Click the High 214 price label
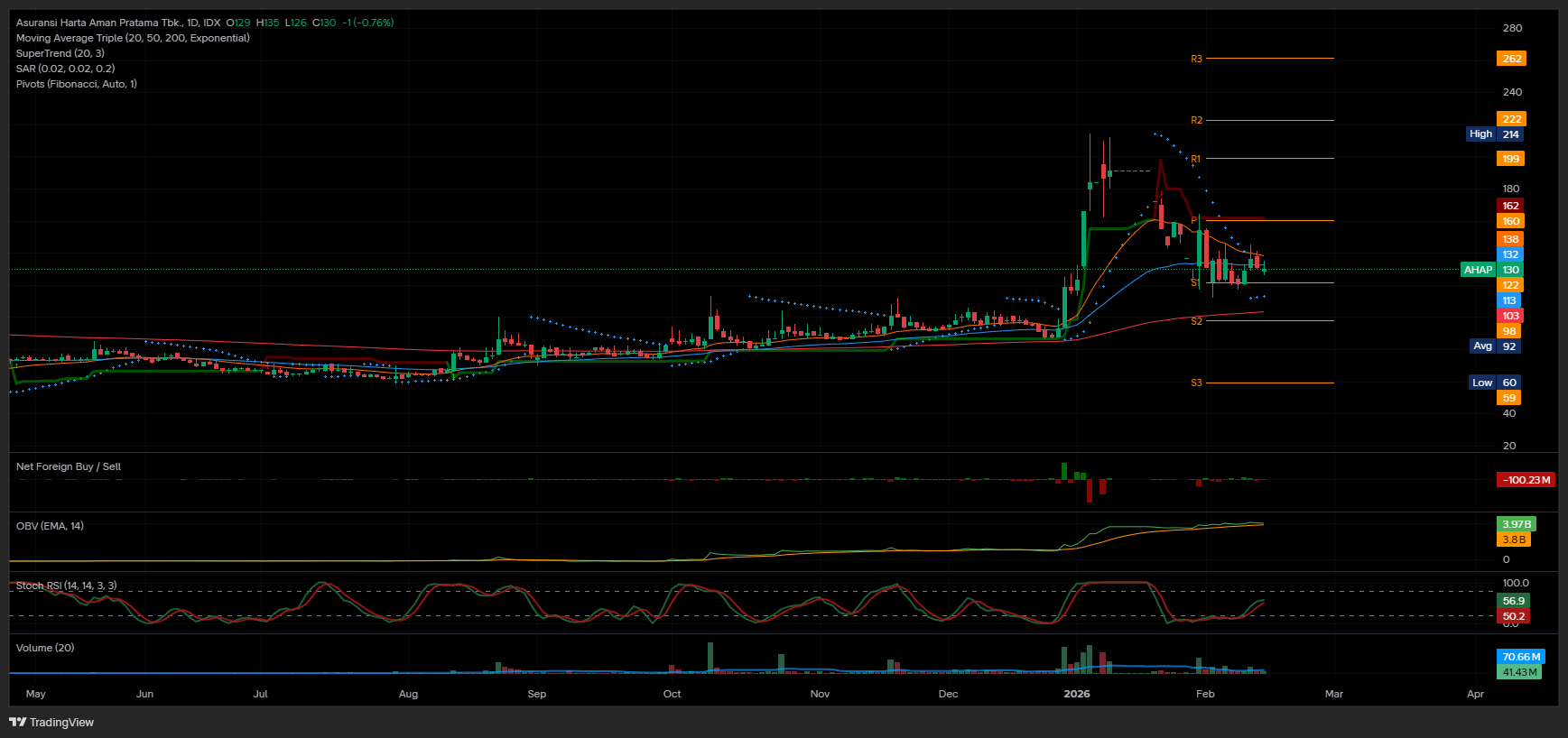1568x738 pixels. point(1494,134)
